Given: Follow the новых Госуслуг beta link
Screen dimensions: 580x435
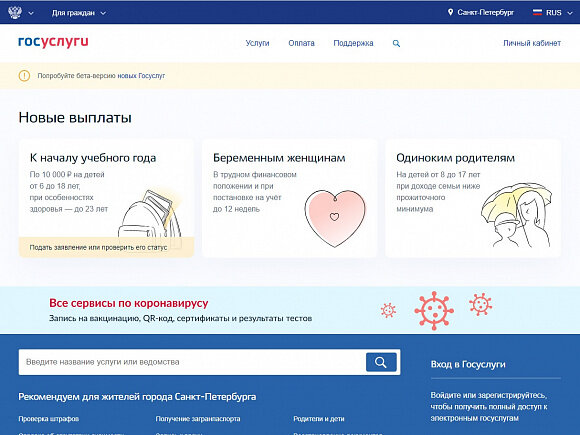Looking at the screenshot, I should [141, 76].
